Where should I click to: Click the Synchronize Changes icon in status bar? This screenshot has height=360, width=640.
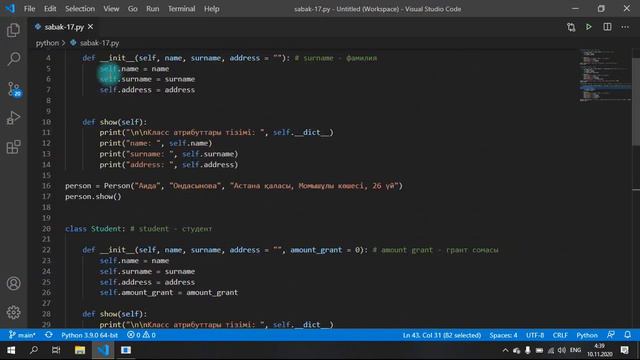point(49,335)
